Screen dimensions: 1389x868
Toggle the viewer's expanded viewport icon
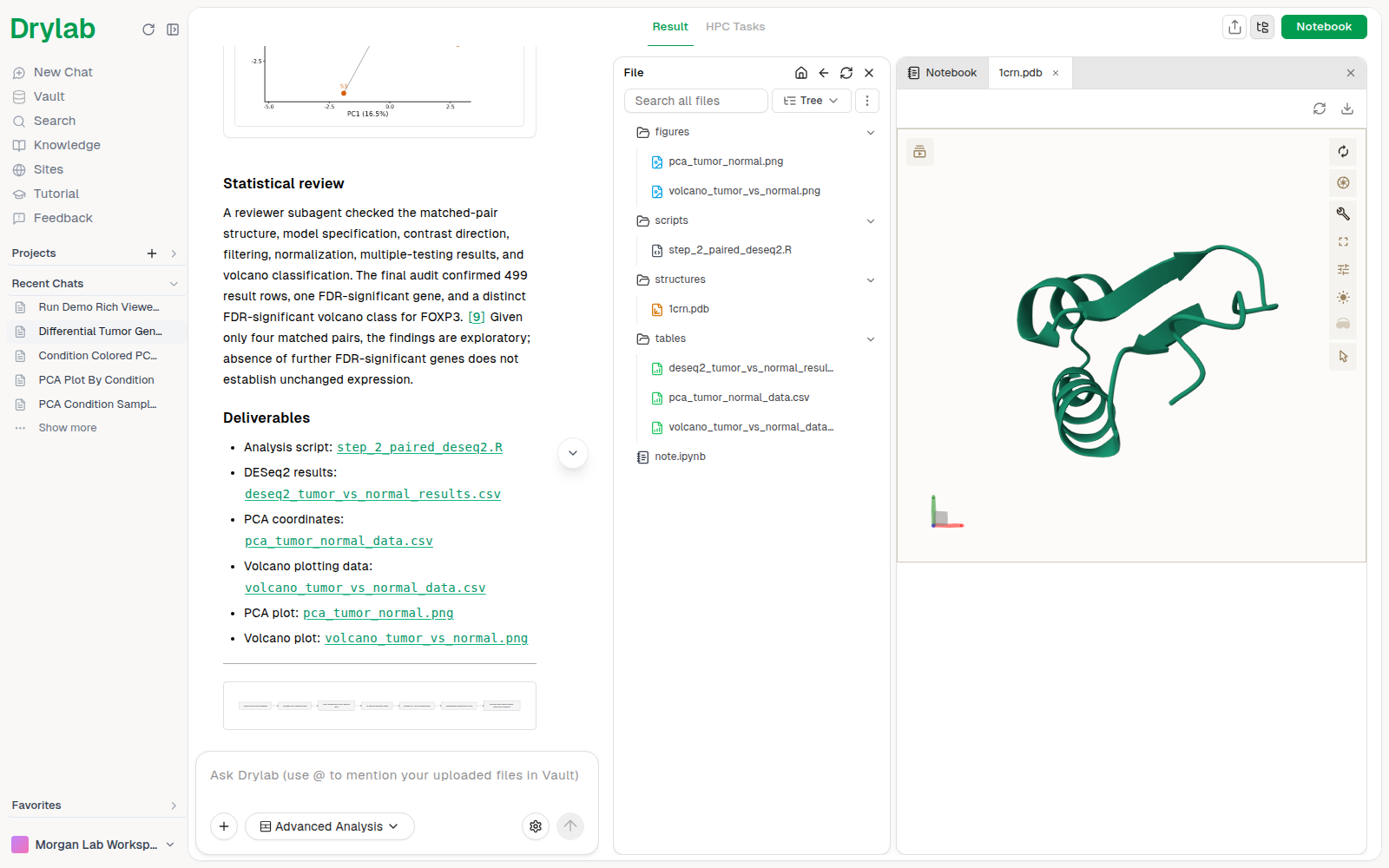1343,242
